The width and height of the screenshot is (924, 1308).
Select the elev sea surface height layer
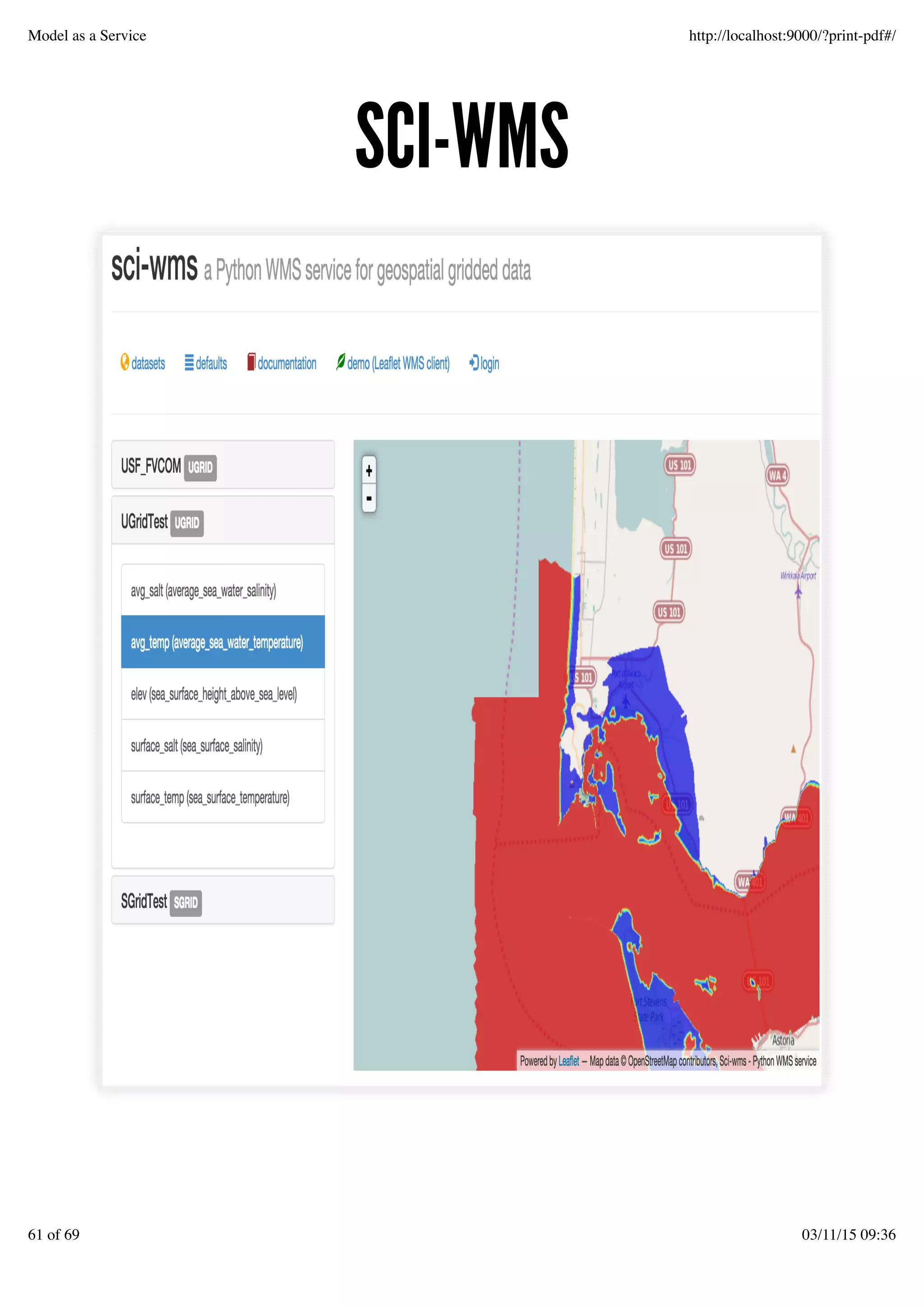tap(213, 695)
